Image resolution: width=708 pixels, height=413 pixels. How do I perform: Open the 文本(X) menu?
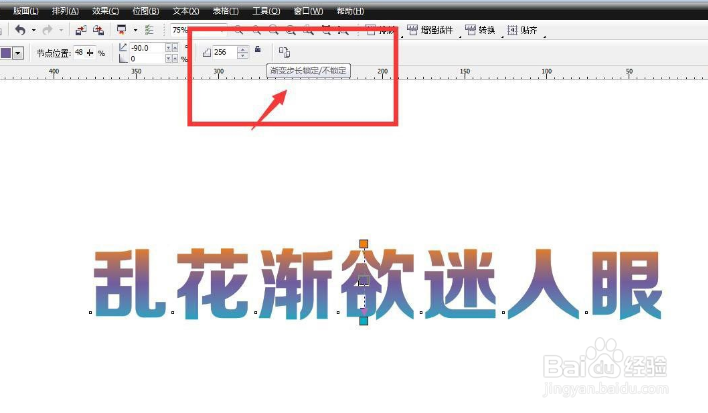click(x=186, y=11)
